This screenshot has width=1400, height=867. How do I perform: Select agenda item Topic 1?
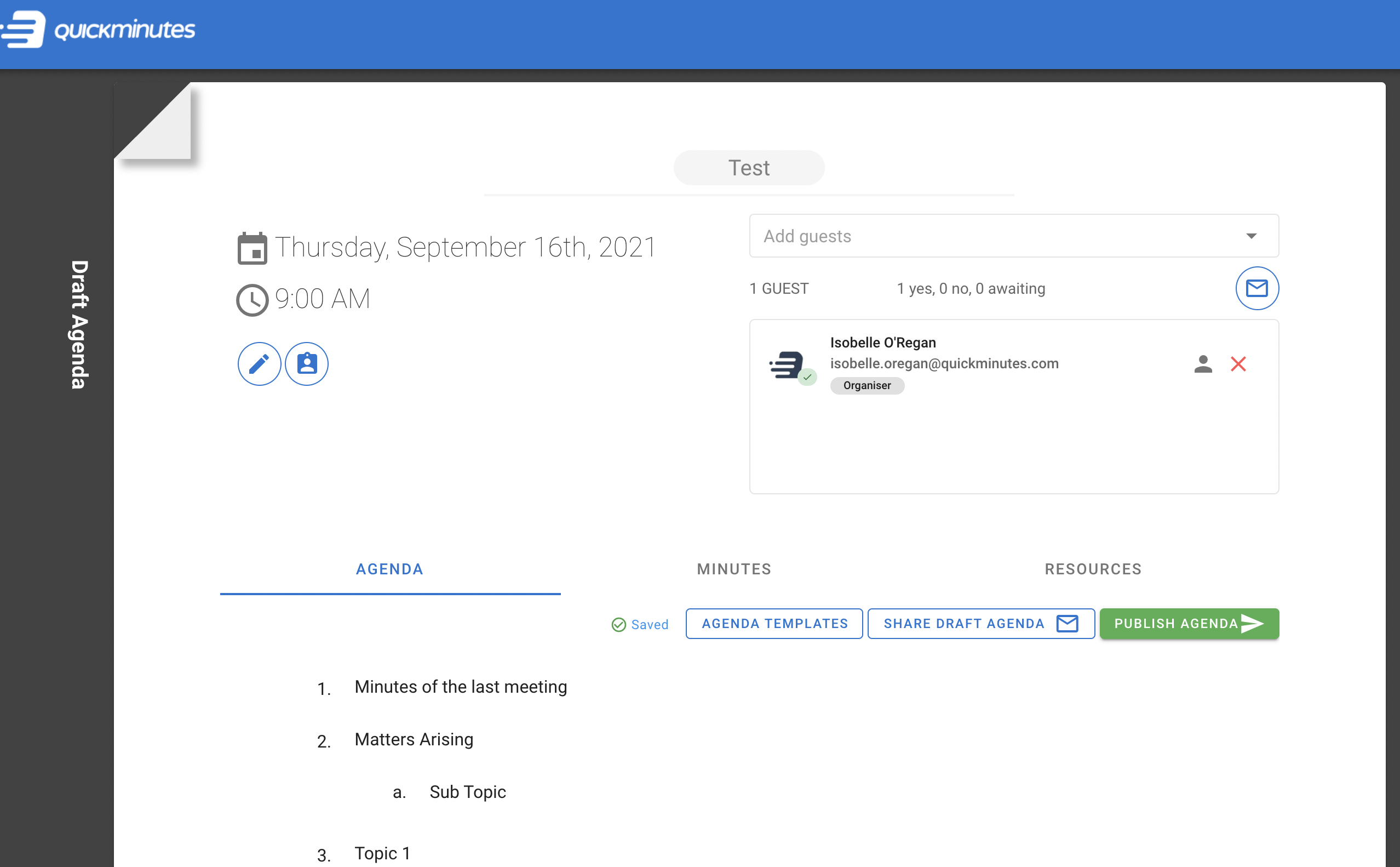(382, 853)
